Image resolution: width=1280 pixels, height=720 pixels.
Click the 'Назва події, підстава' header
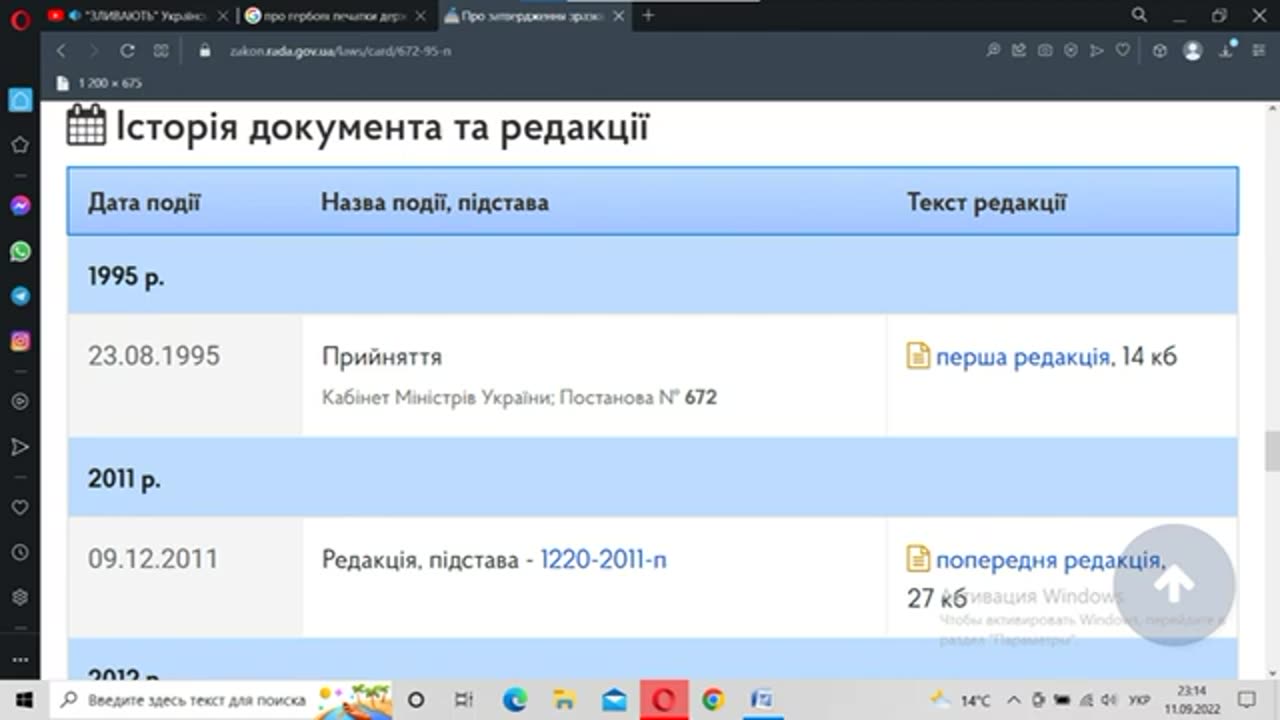[x=435, y=203]
